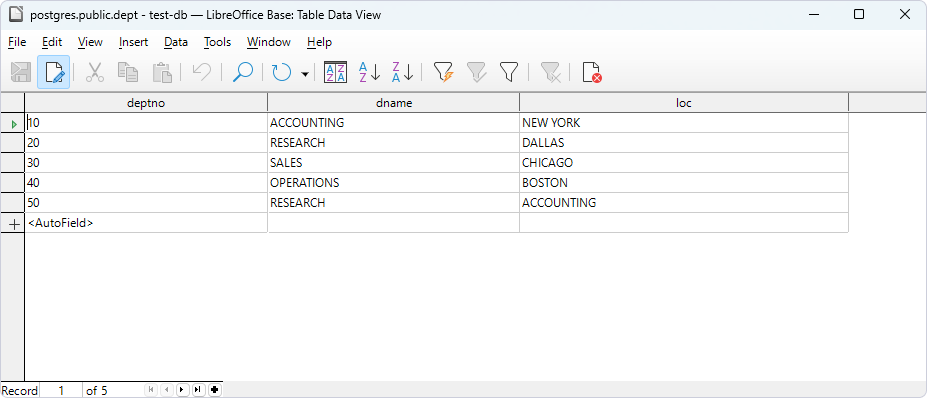Sort descending with the Z-A arrow icon

click(403, 72)
